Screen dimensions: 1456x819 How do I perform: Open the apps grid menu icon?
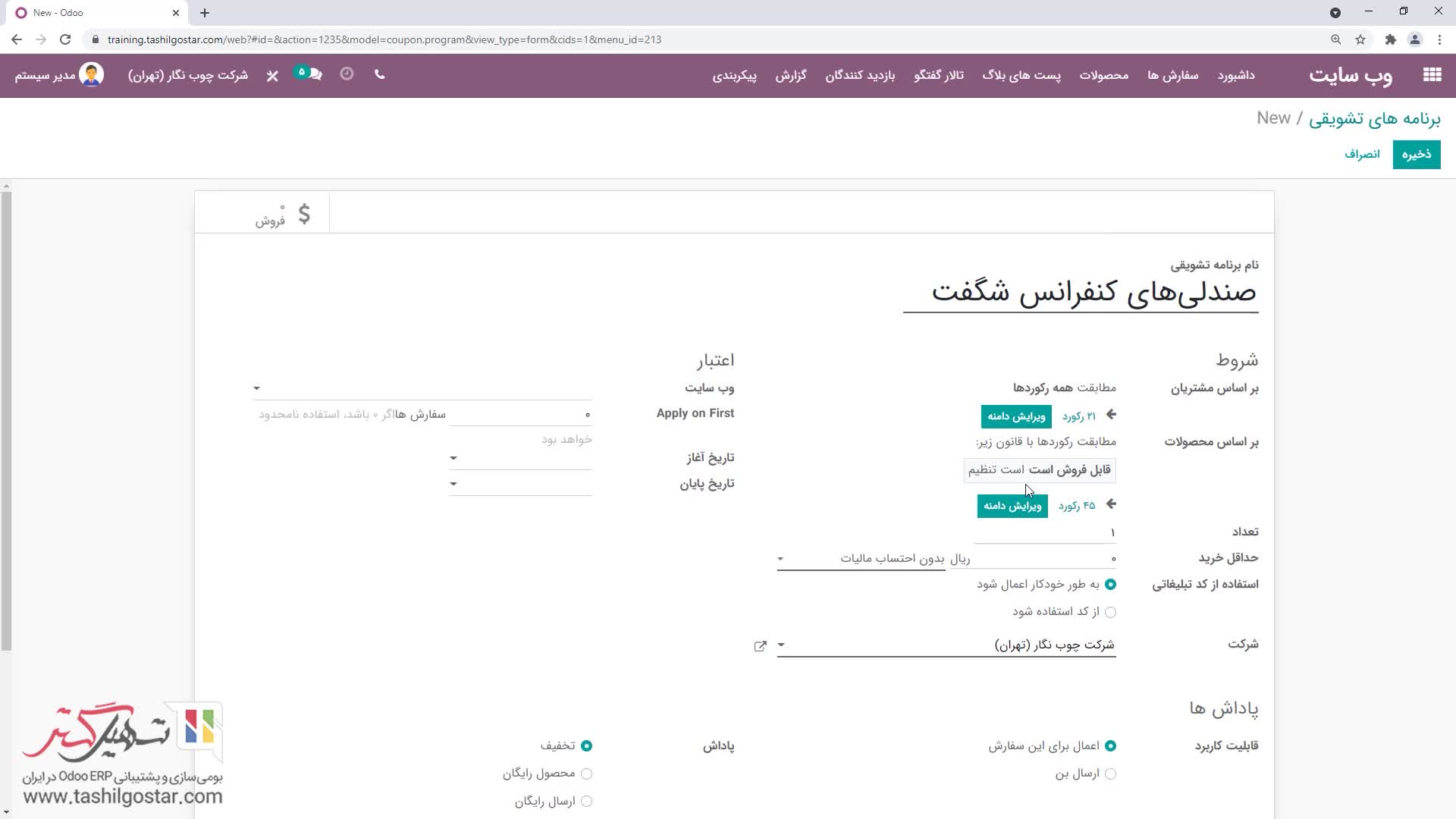[1432, 74]
